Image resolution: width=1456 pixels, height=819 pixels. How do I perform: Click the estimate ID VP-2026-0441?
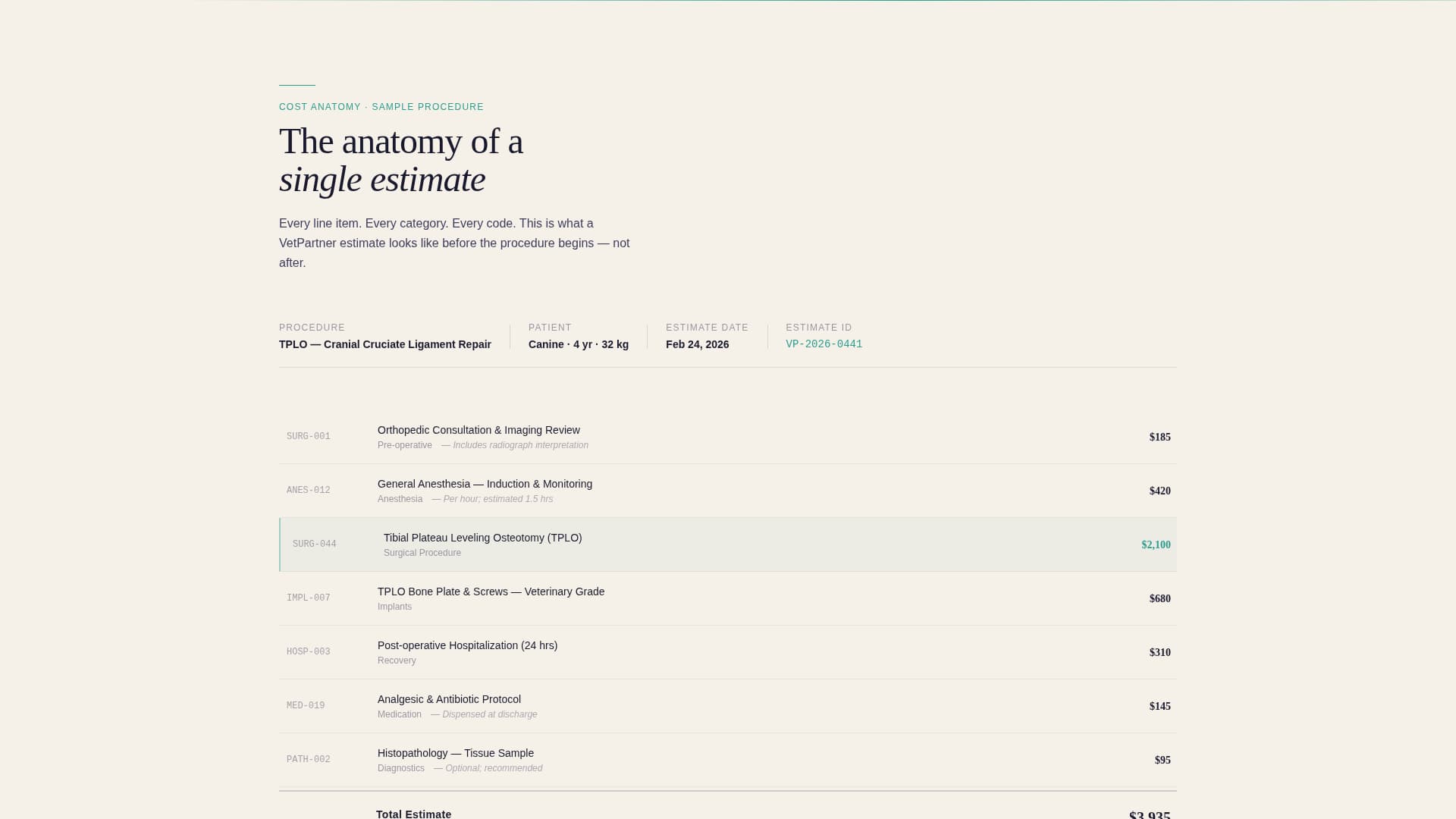(824, 344)
